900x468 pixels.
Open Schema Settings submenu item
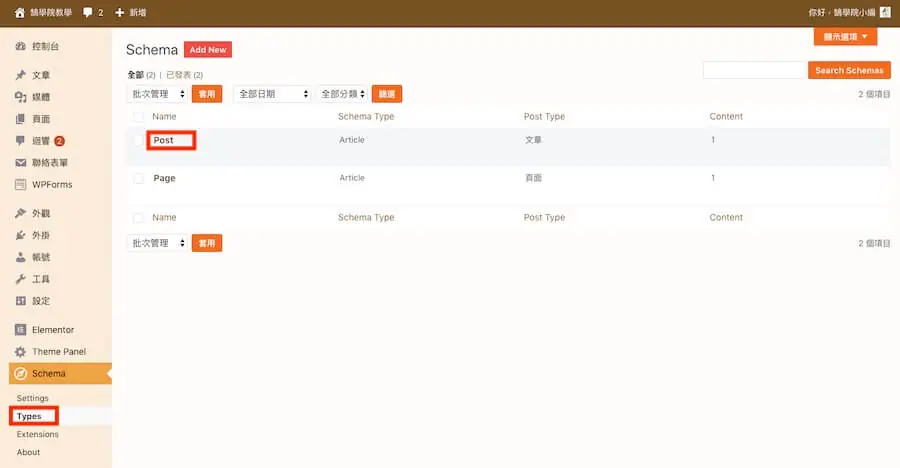(33, 398)
